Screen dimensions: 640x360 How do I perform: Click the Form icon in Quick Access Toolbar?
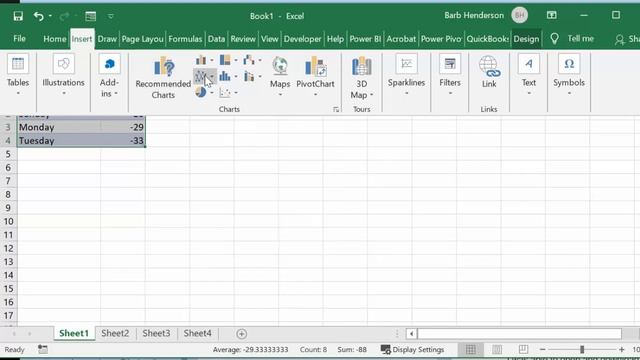pos(91,16)
